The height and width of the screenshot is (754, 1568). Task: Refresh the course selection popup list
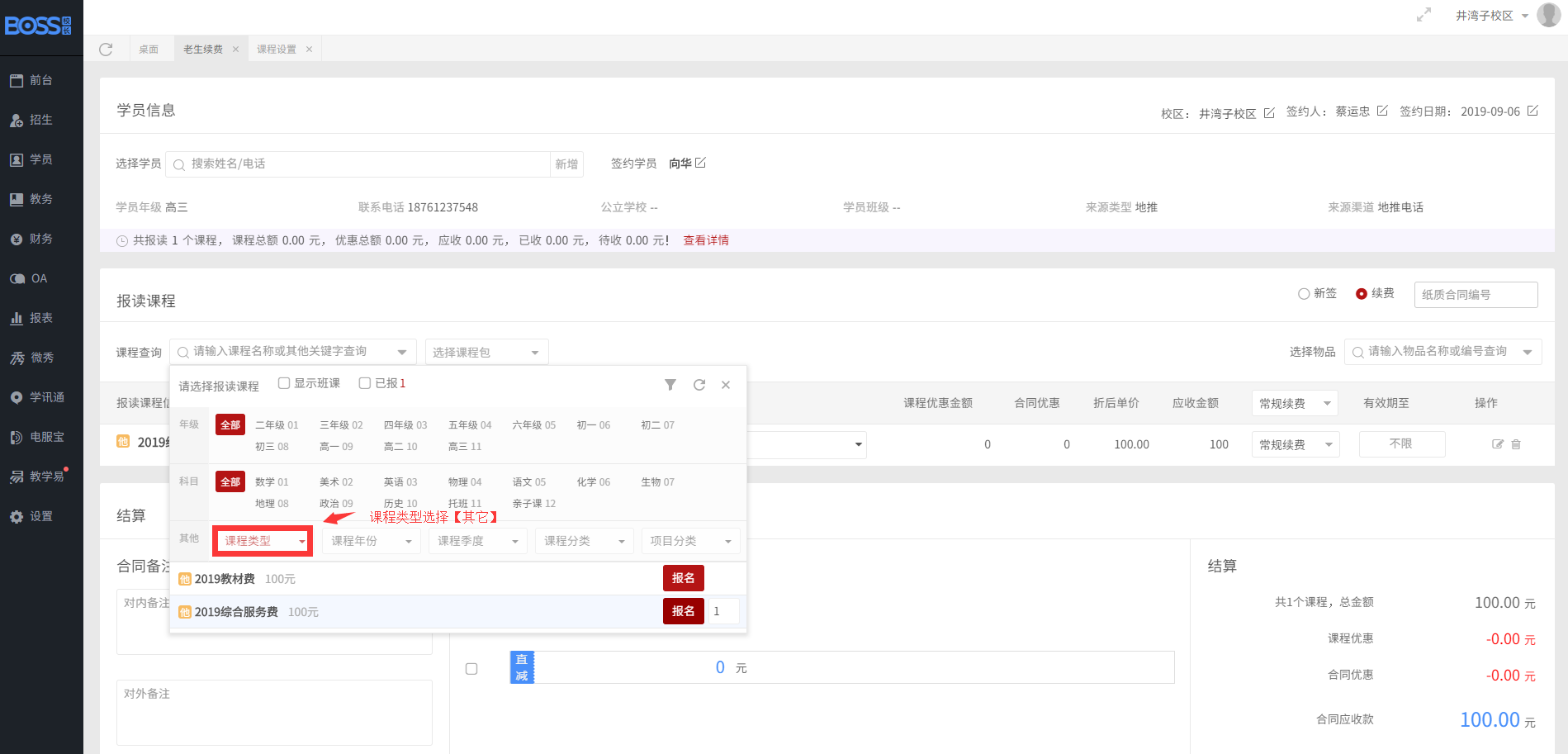[x=699, y=385]
